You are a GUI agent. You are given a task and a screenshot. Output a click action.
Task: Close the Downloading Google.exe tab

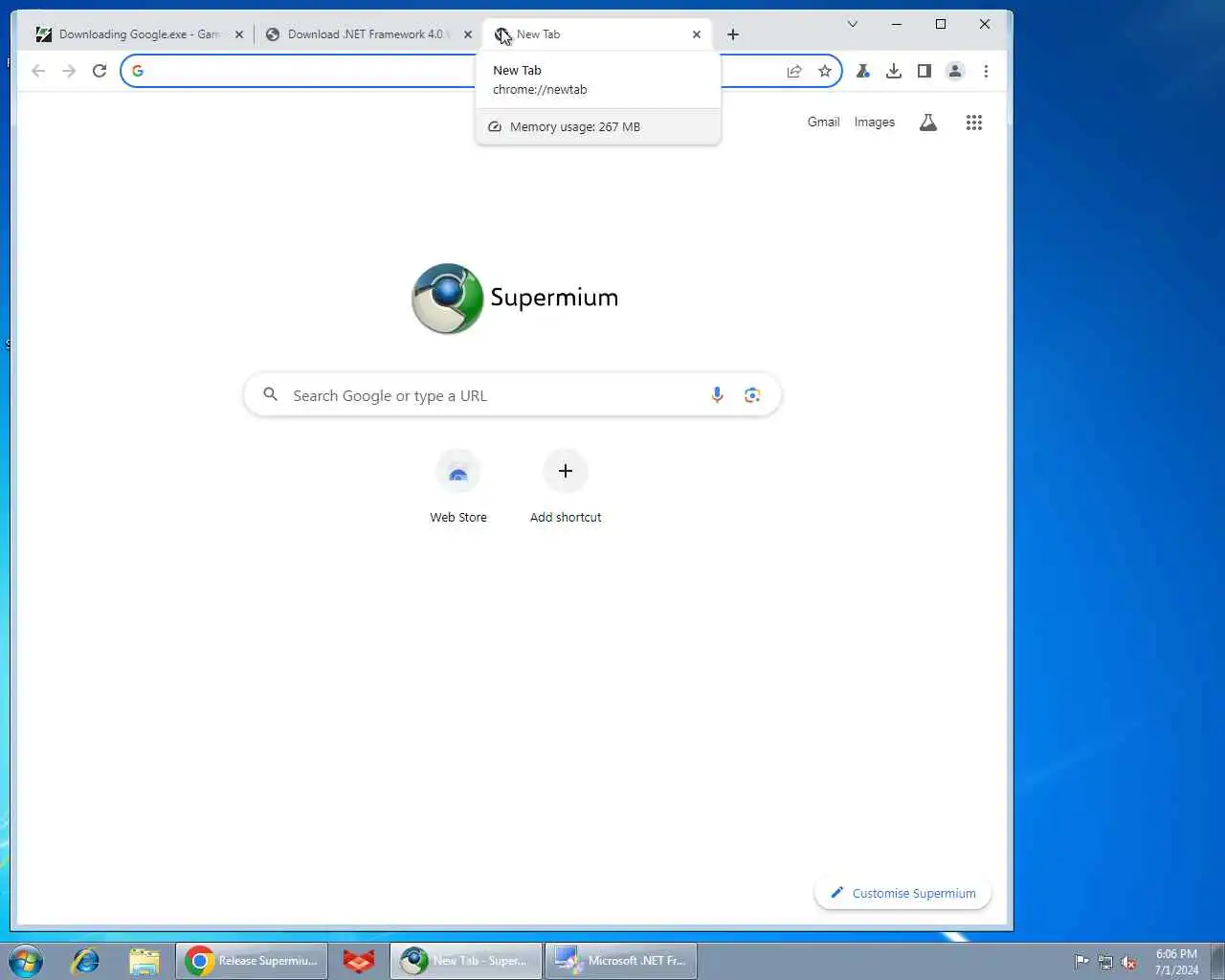click(239, 34)
